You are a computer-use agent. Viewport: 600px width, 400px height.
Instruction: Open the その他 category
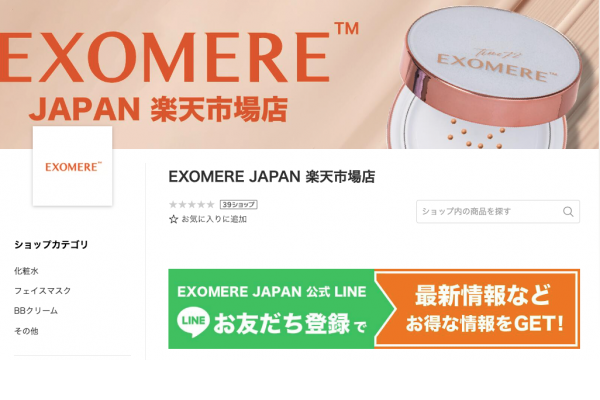pyautogui.click(x=26, y=331)
